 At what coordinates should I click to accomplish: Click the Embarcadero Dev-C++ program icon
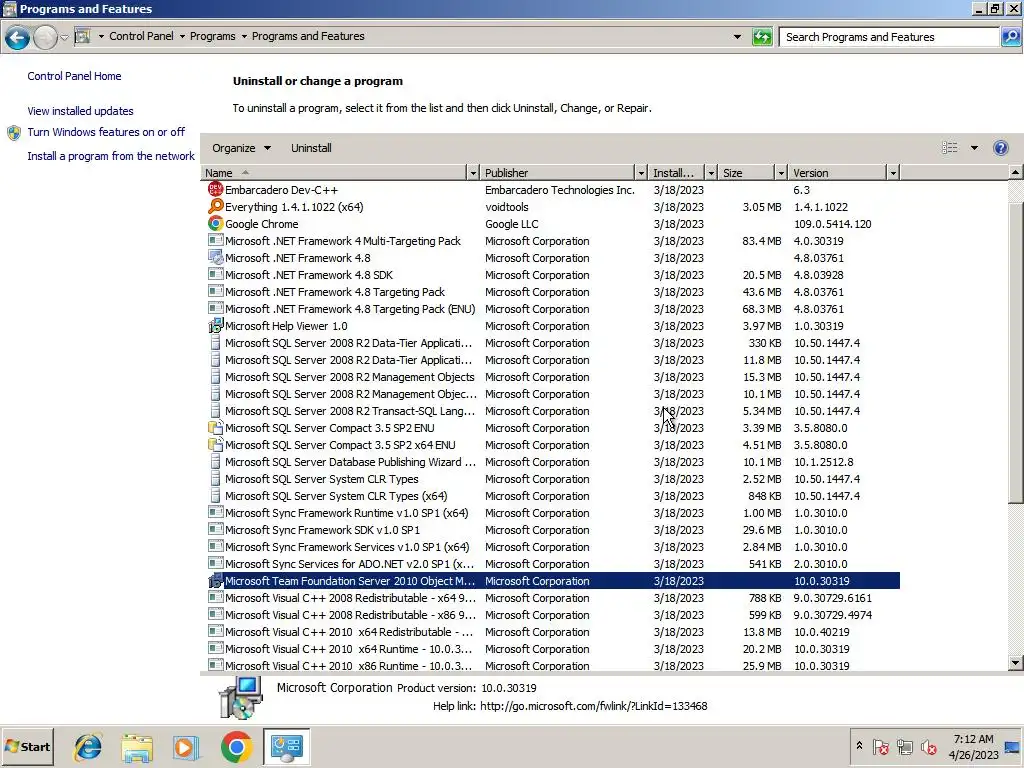[216, 189]
